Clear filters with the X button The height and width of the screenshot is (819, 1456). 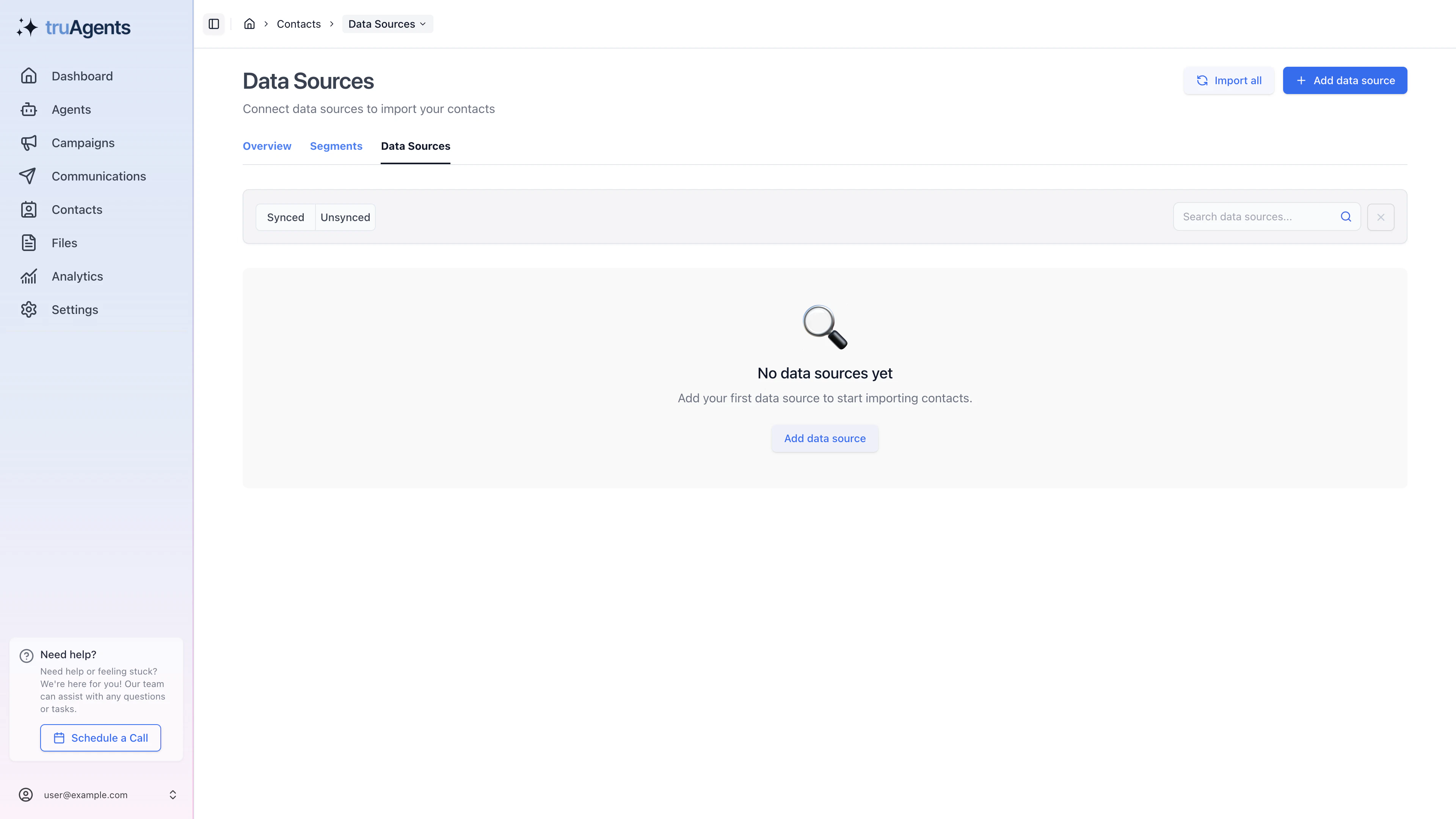coord(1380,217)
